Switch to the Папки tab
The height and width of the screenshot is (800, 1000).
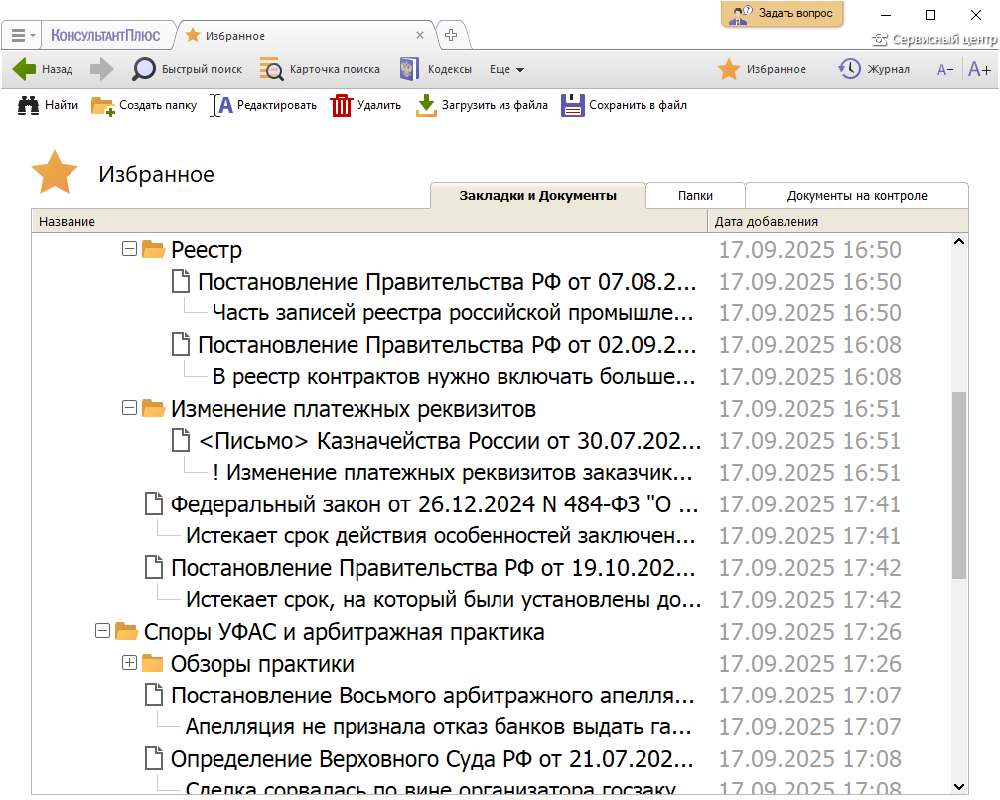pos(695,196)
